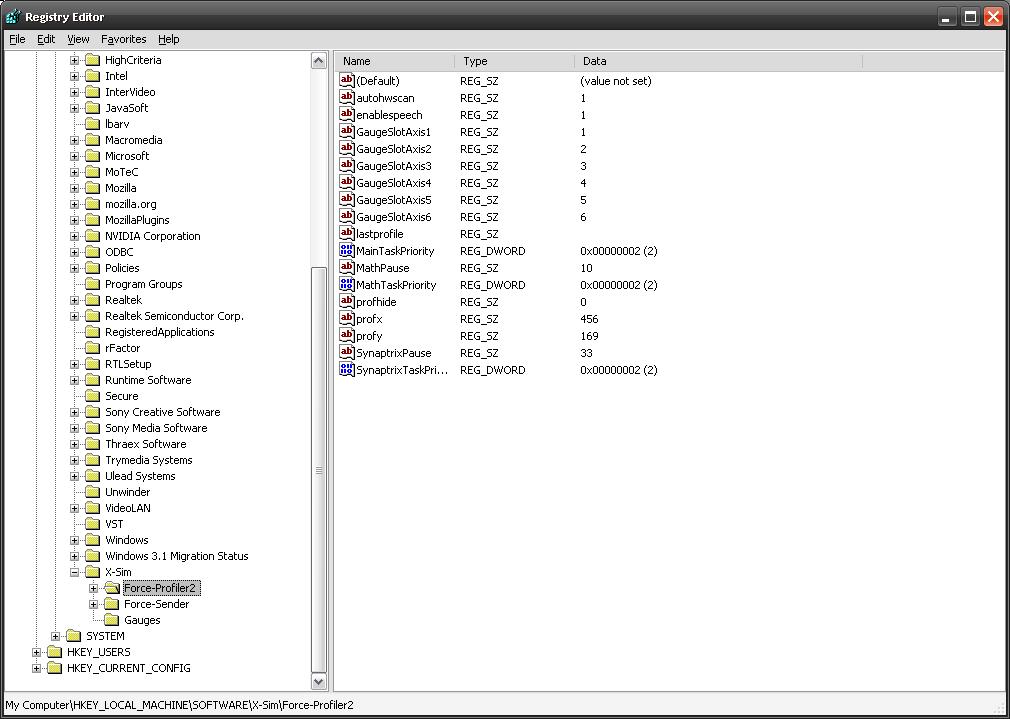Click the string icon of the (Default) value

pos(347,81)
